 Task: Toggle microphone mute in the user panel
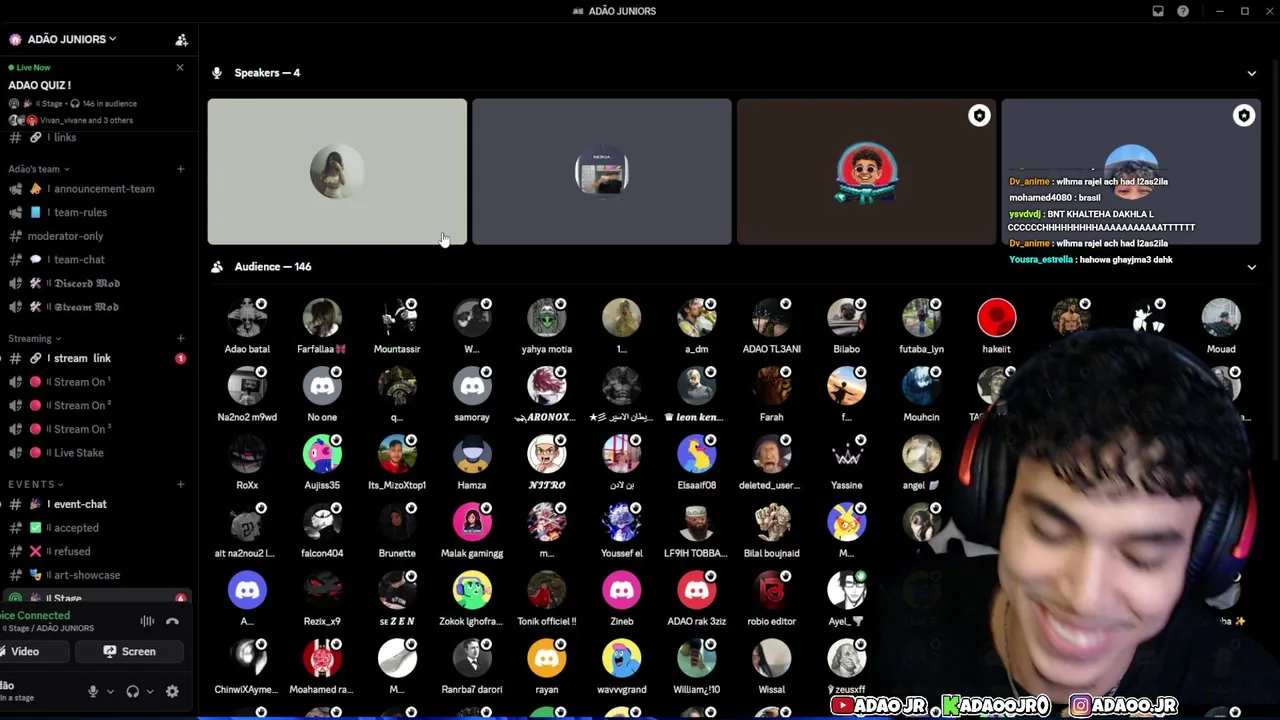pyautogui.click(x=93, y=691)
